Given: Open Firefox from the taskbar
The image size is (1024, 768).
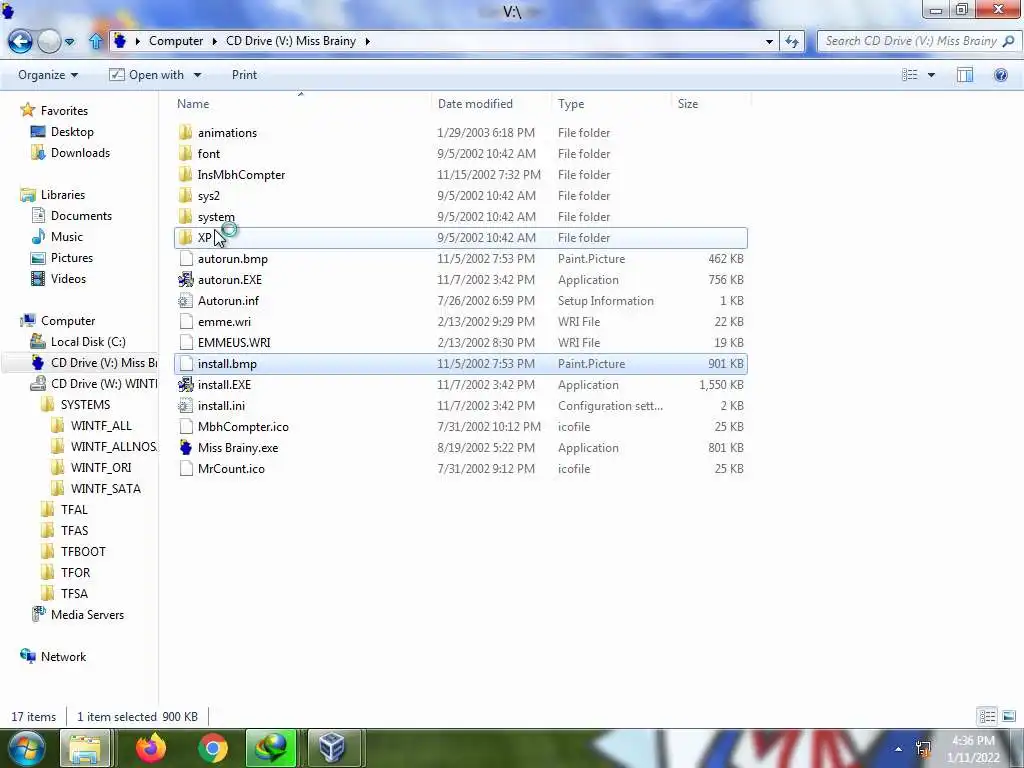Looking at the screenshot, I should pos(151,748).
